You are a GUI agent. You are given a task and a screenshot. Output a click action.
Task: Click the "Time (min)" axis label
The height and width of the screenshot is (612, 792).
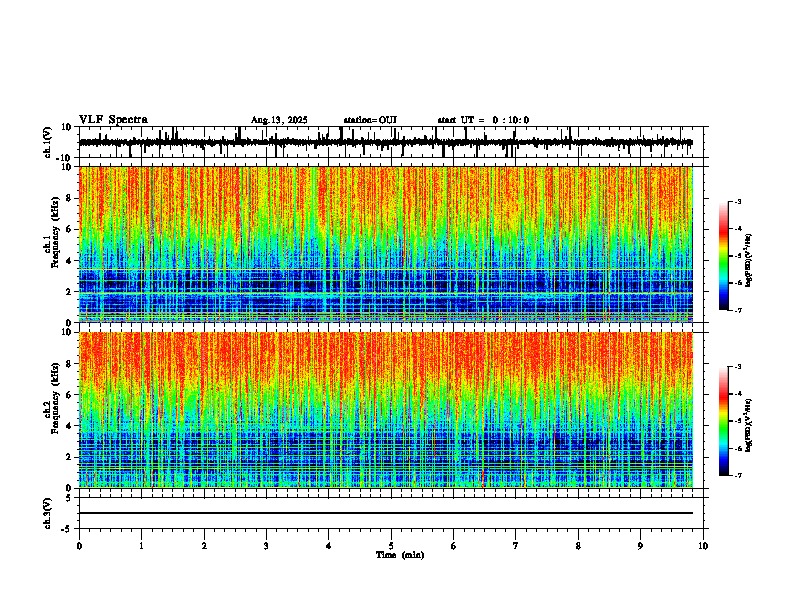(400, 555)
